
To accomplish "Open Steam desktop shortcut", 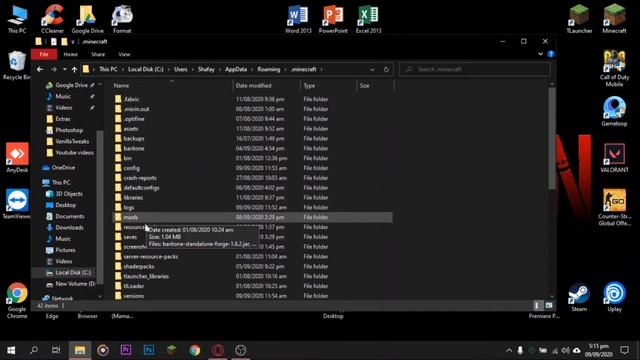I will coord(579,297).
